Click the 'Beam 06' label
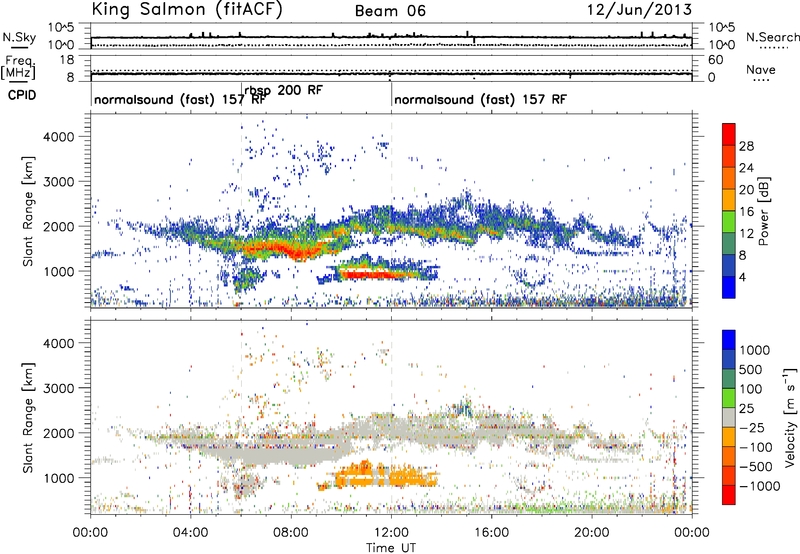Image resolution: width=800 pixels, height=554 pixels. [x=390, y=11]
